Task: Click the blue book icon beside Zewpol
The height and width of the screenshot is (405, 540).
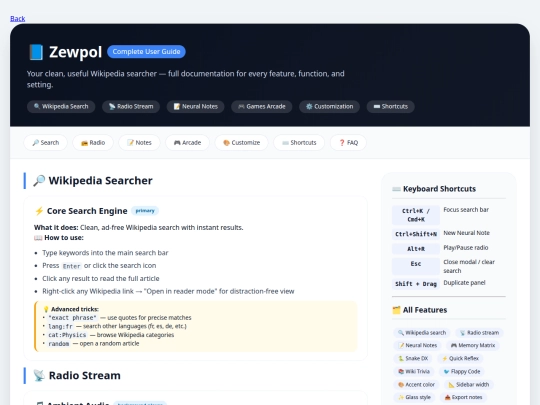Action: pyautogui.click(x=36, y=52)
